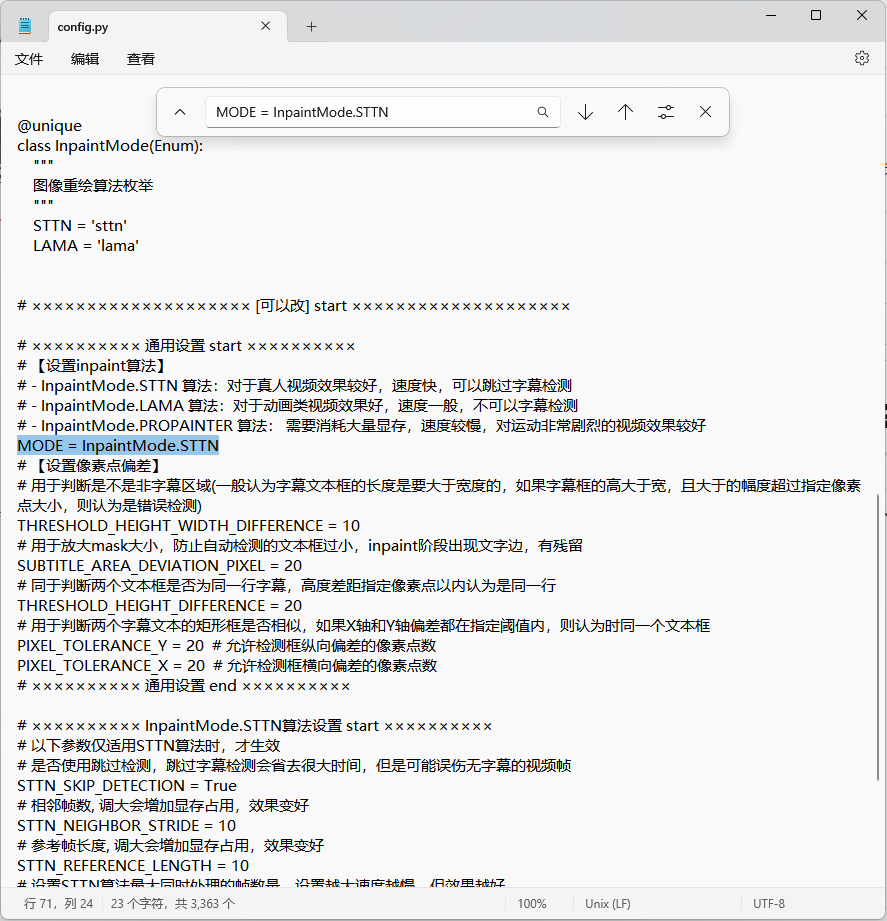
Task: Click the Unix (LF) line-ending indicator
Action: 607,903
